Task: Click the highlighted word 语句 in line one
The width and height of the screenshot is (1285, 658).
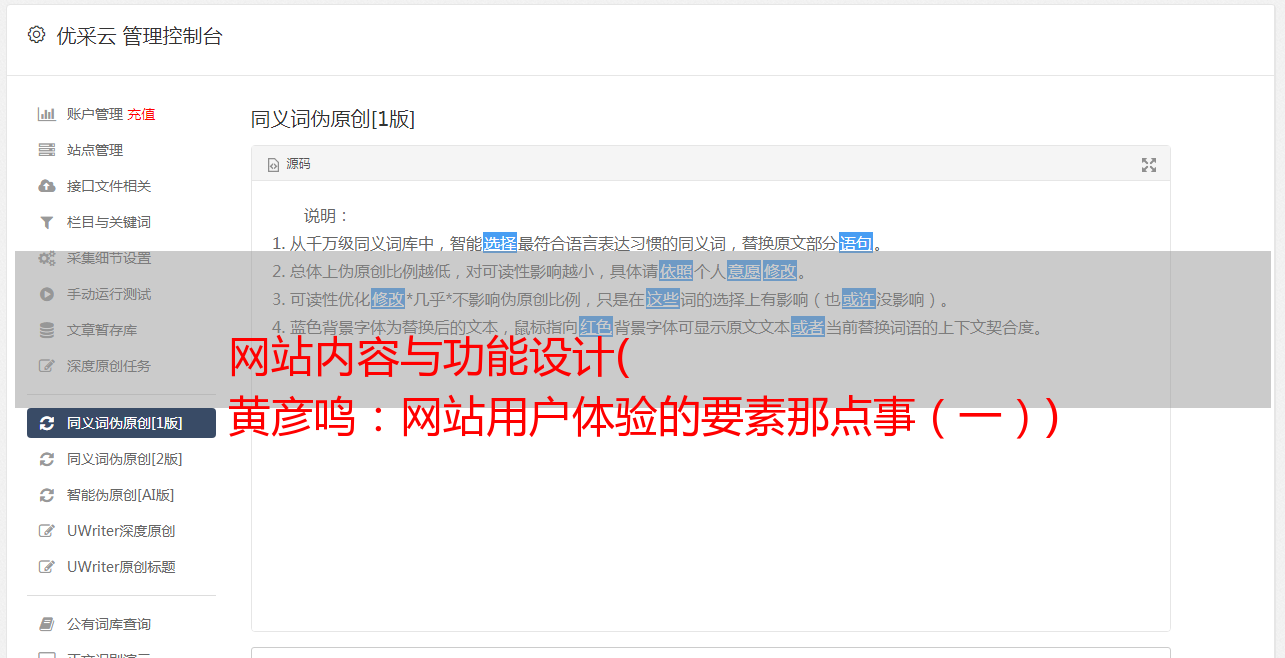Action: pos(856,243)
